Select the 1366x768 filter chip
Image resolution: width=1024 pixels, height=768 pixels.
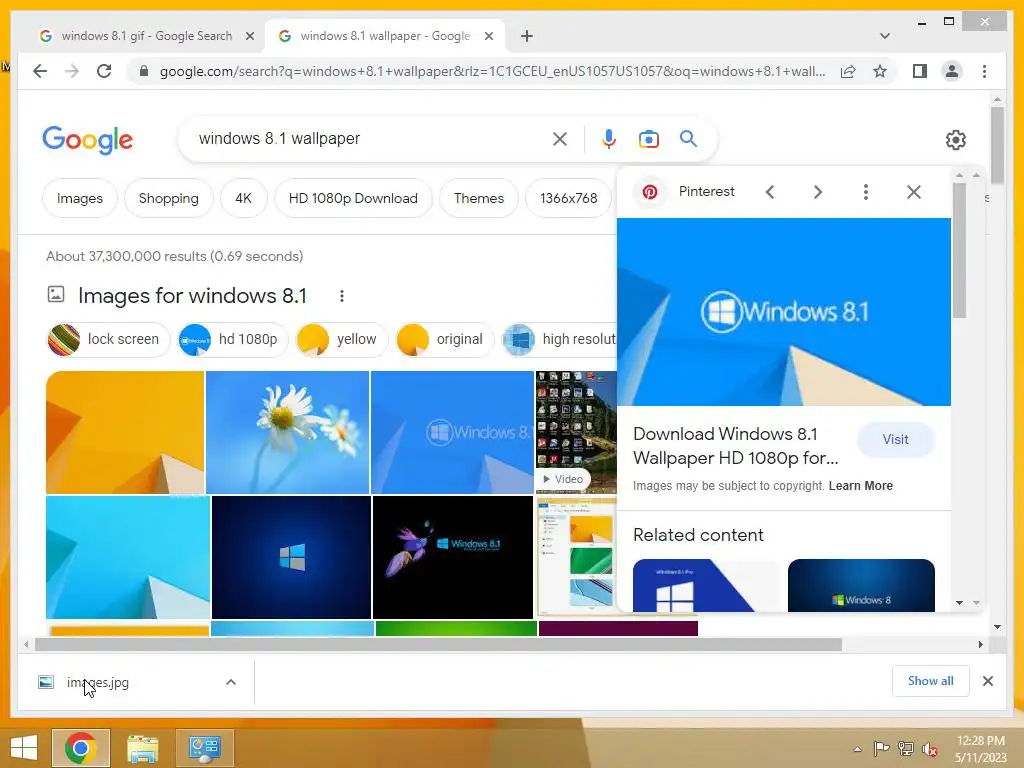568,198
